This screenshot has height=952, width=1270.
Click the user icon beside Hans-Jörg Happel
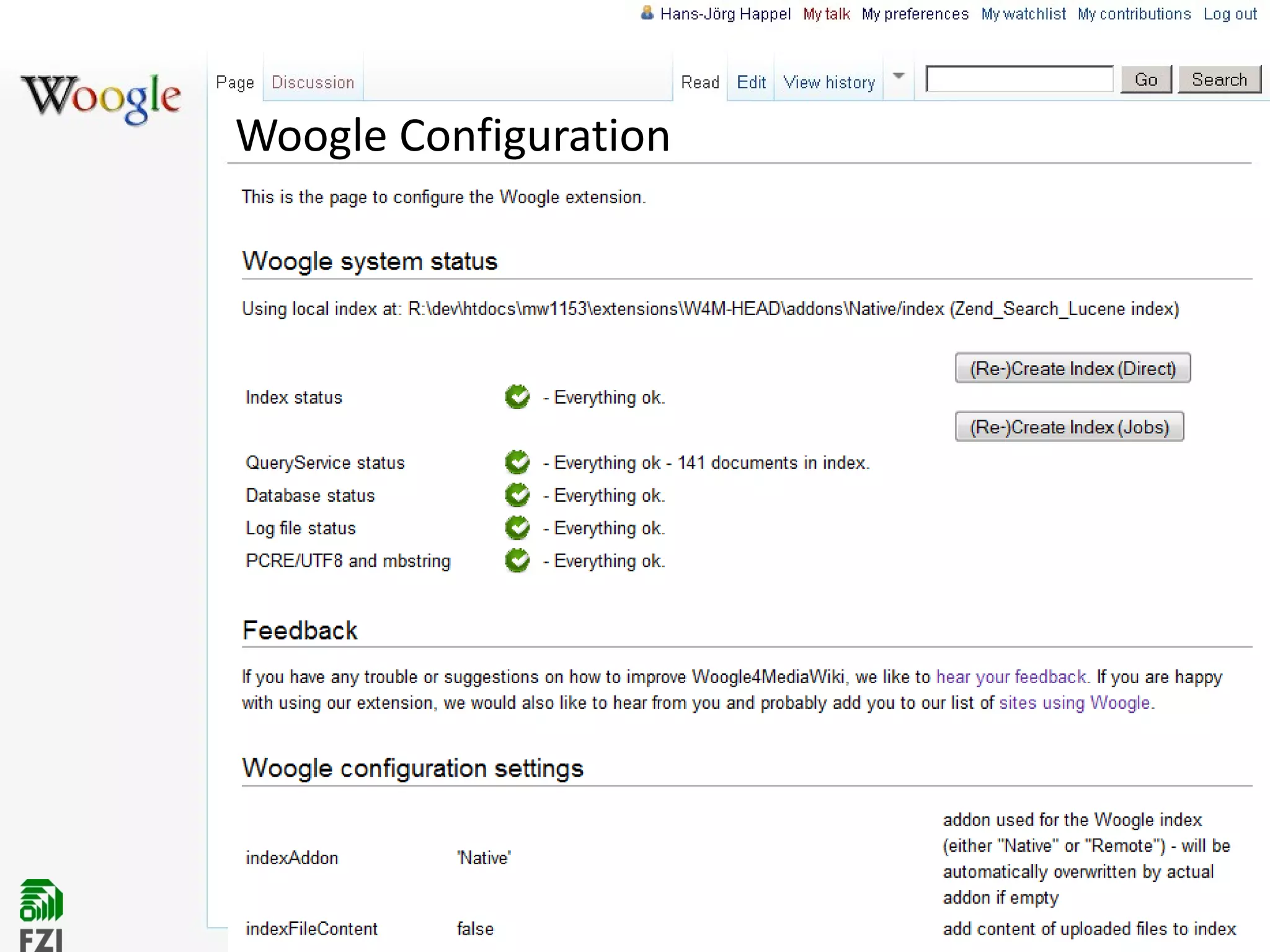pyautogui.click(x=647, y=13)
